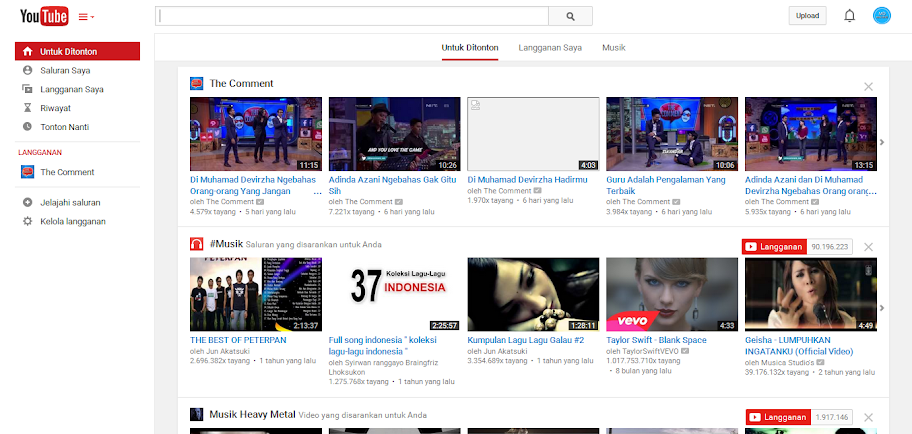Open the #Musik section heading
912x434 pixels.
click(x=226, y=244)
